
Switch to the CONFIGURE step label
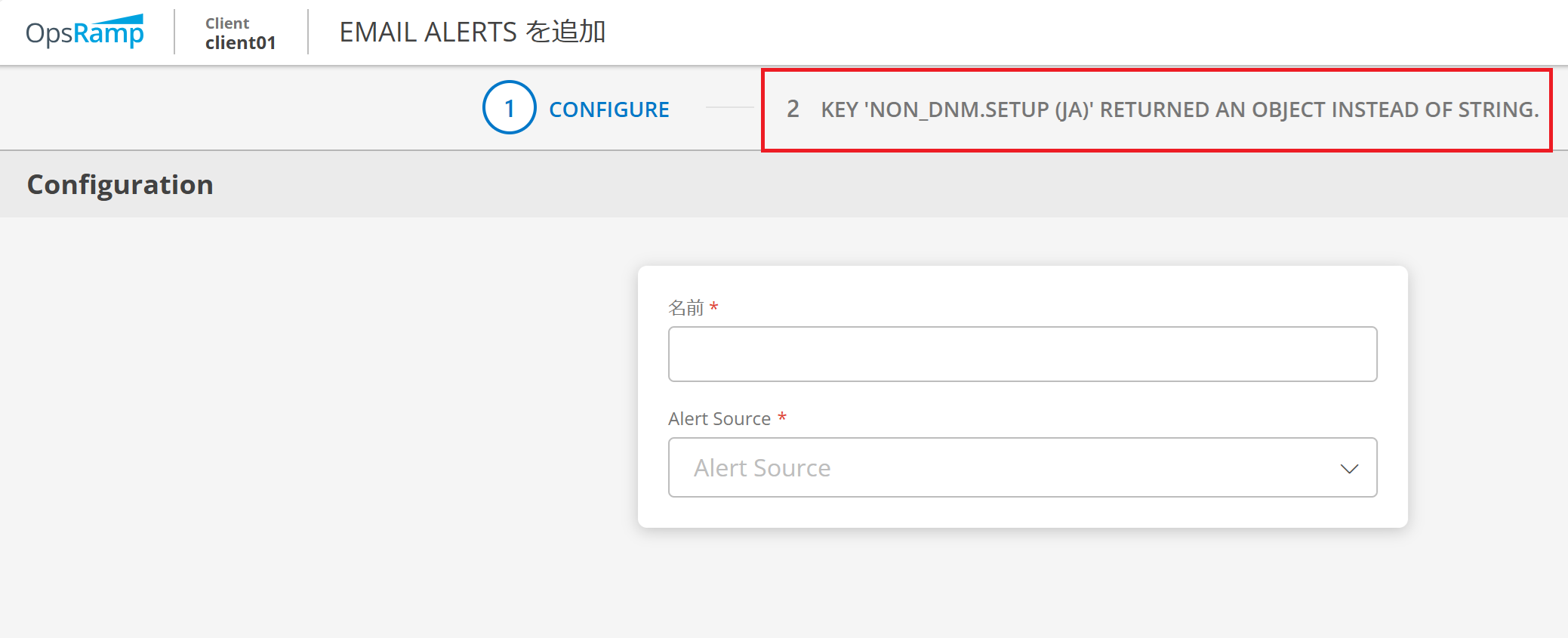click(609, 109)
